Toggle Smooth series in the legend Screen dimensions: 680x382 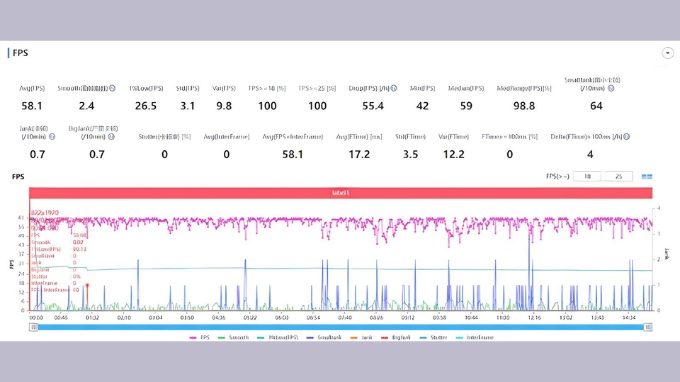tap(233, 337)
